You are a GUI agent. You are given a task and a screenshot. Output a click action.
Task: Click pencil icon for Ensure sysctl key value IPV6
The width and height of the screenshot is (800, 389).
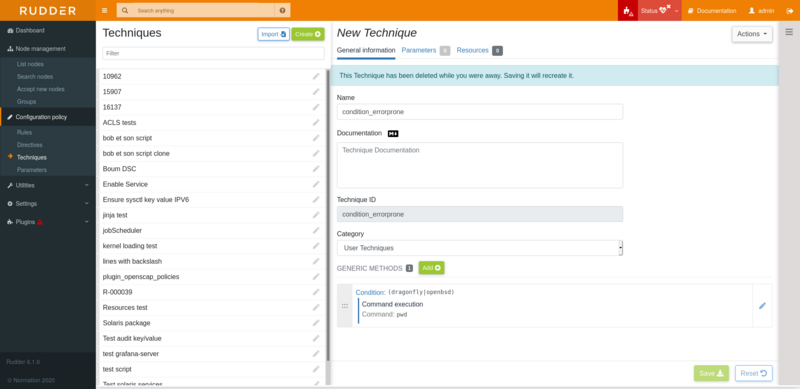316,200
